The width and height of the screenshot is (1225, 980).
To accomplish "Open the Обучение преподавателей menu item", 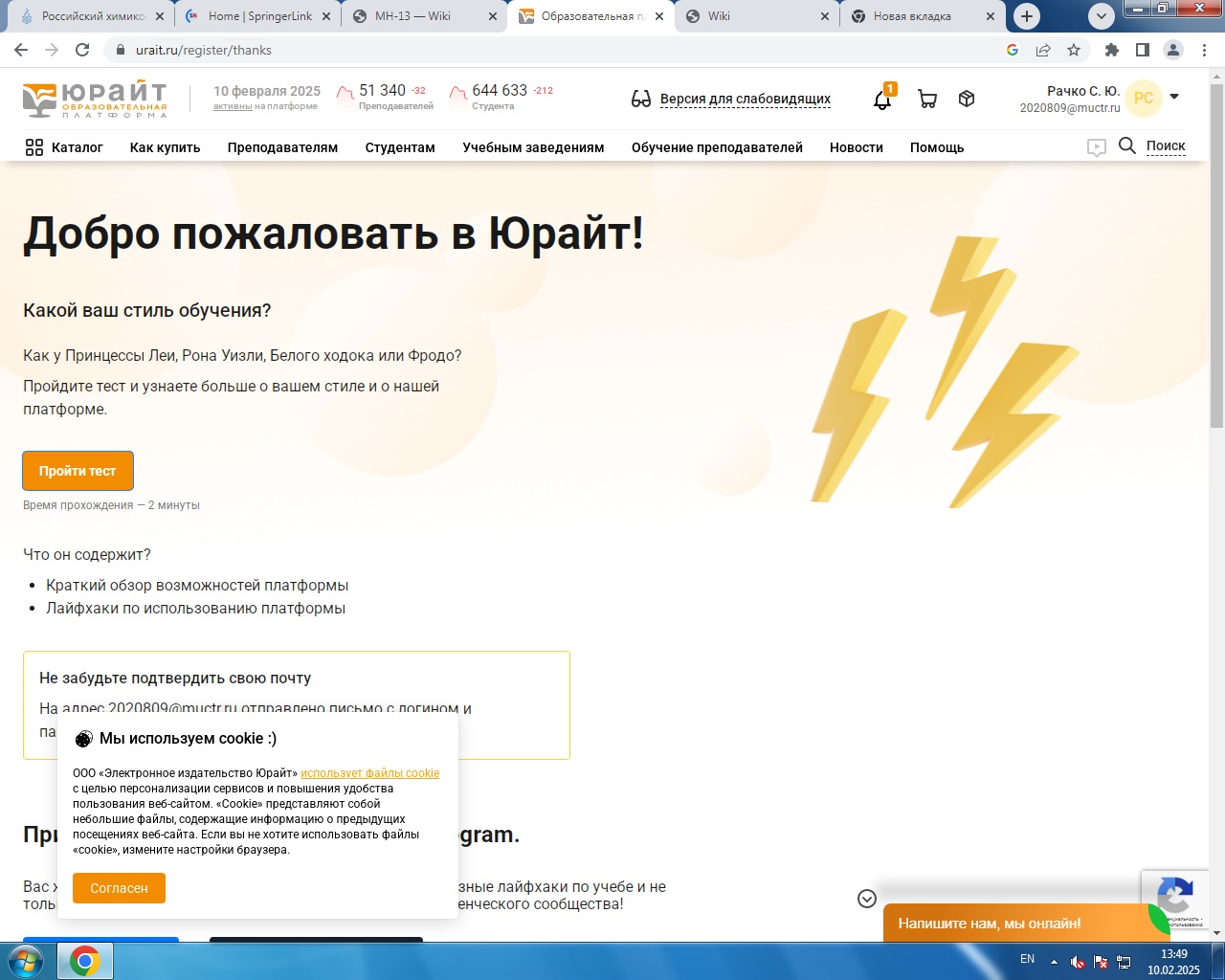I will pyautogui.click(x=717, y=147).
